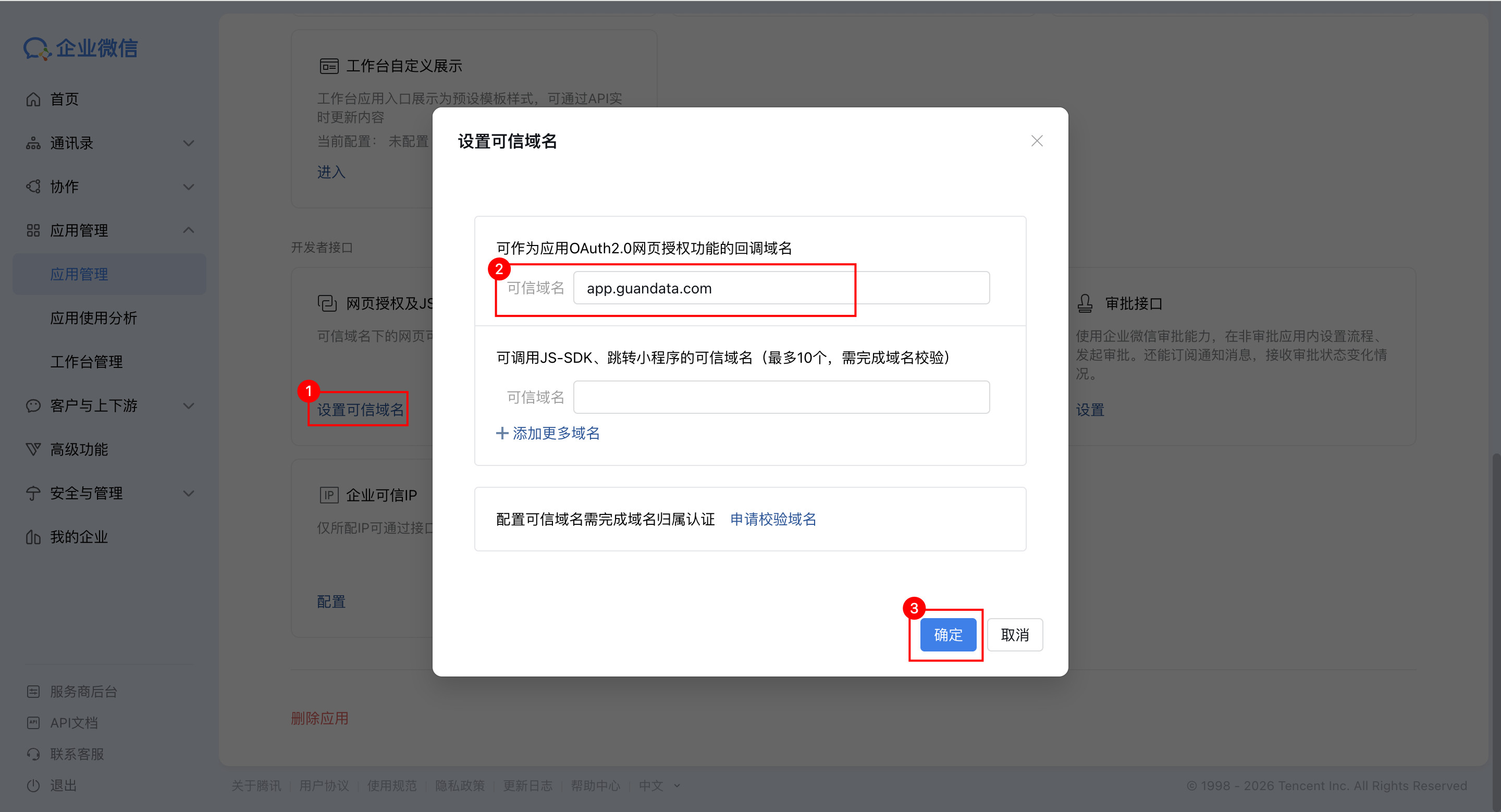
Task: Click the blue 确定 button
Action: (948, 635)
